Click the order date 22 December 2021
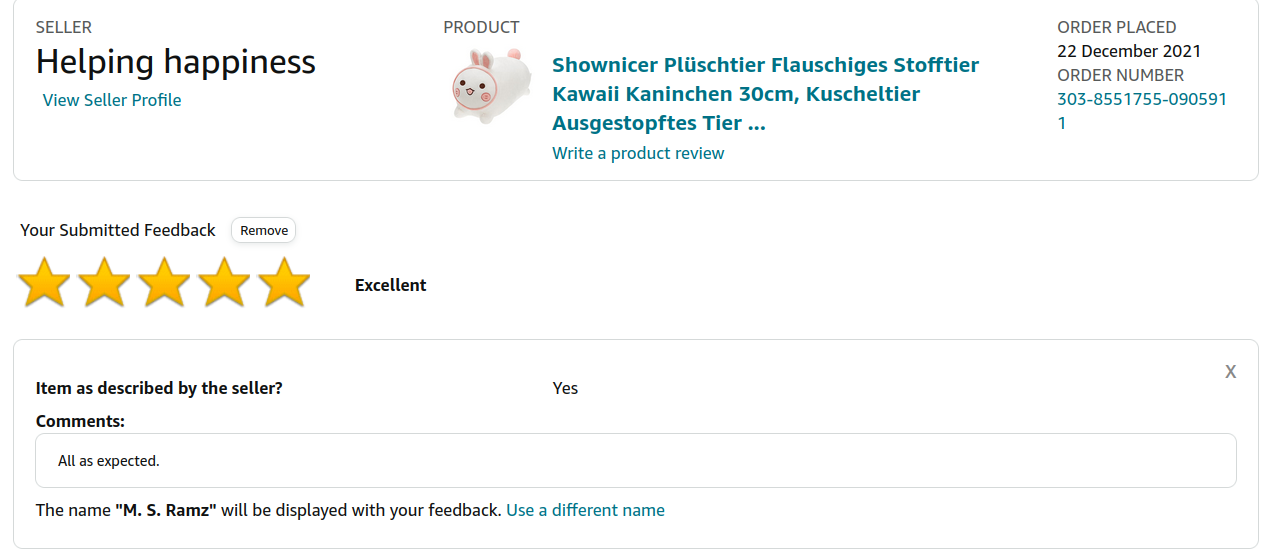 pyautogui.click(x=1129, y=51)
